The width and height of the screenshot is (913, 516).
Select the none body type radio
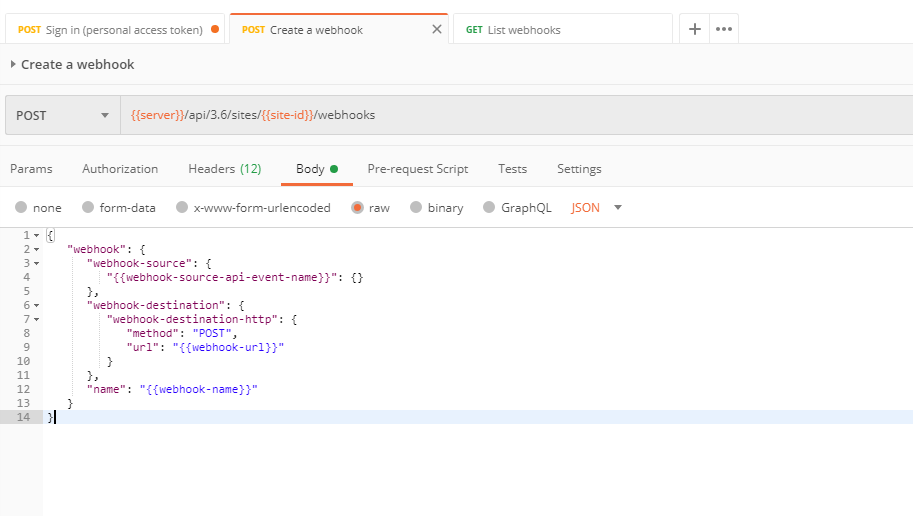coord(21,208)
